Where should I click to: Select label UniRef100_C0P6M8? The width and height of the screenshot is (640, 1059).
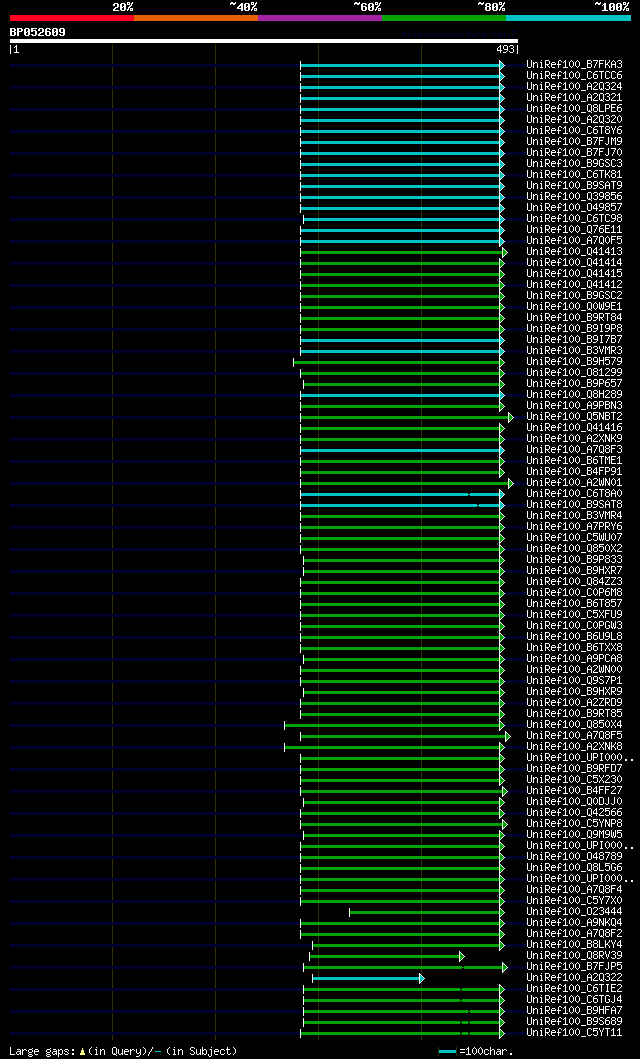[x=575, y=592]
